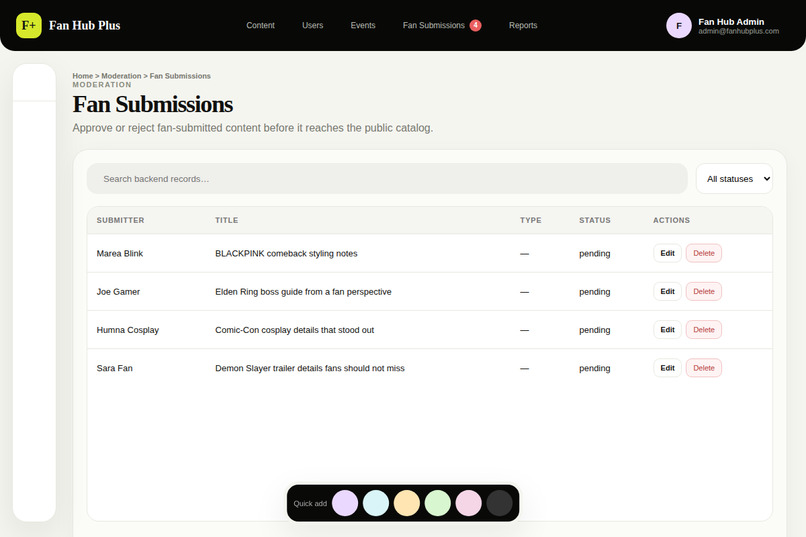Edit the Sara Fan submission
The width and height of the screenshot is (806, 537).
[667, 368]
